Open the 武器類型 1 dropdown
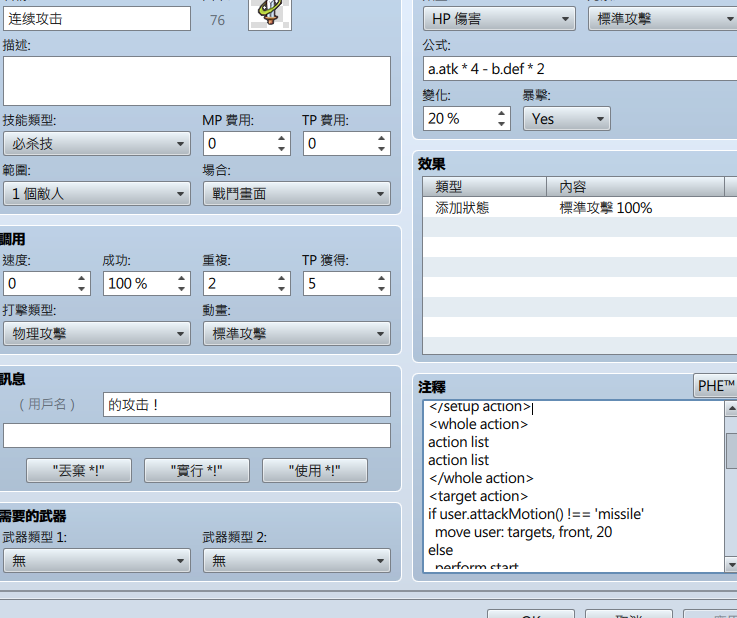737x618 pixels. tap(97, 561)
